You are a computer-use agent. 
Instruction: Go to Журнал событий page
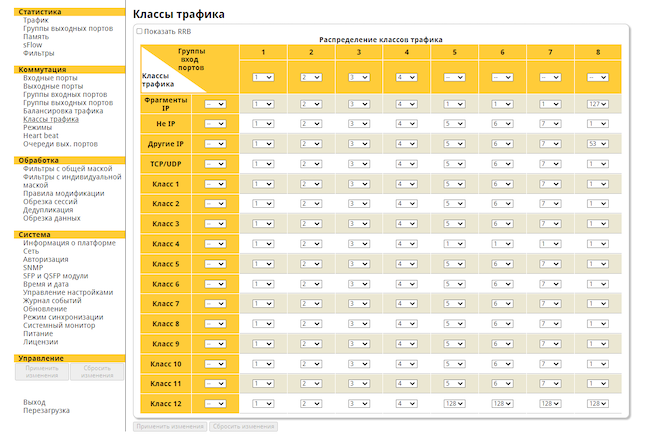[52, 301]
